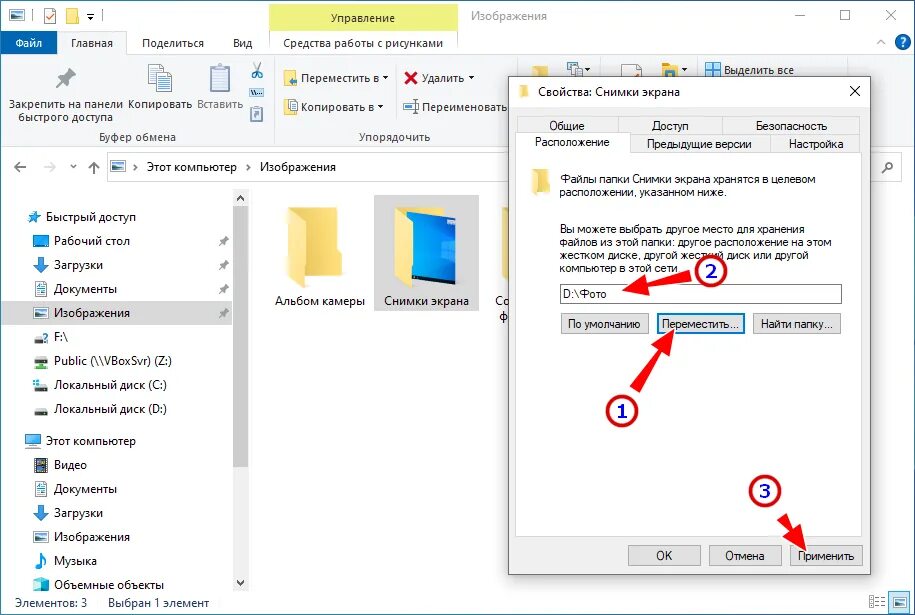This screenshot has width=915, height=615.
Task: Switch to the Главная ribbon tab
Action: [92, 43]
